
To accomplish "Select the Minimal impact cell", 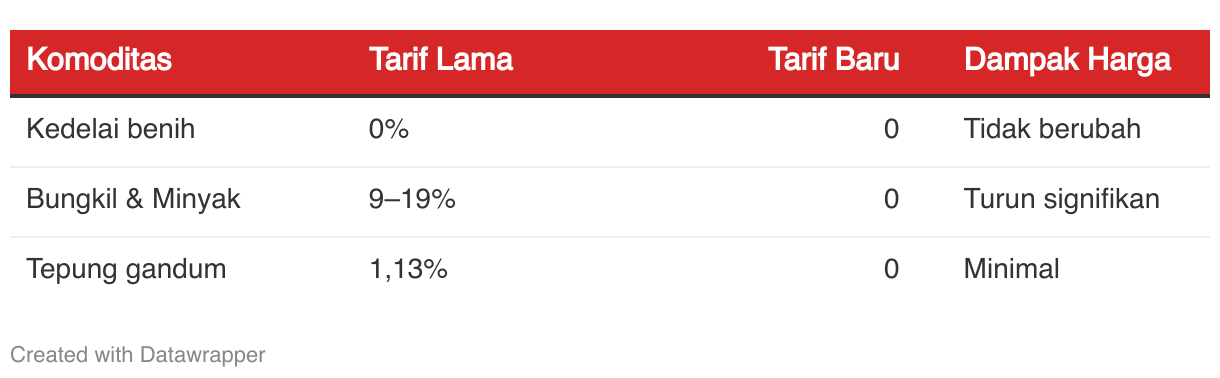I will (1012, 269).
